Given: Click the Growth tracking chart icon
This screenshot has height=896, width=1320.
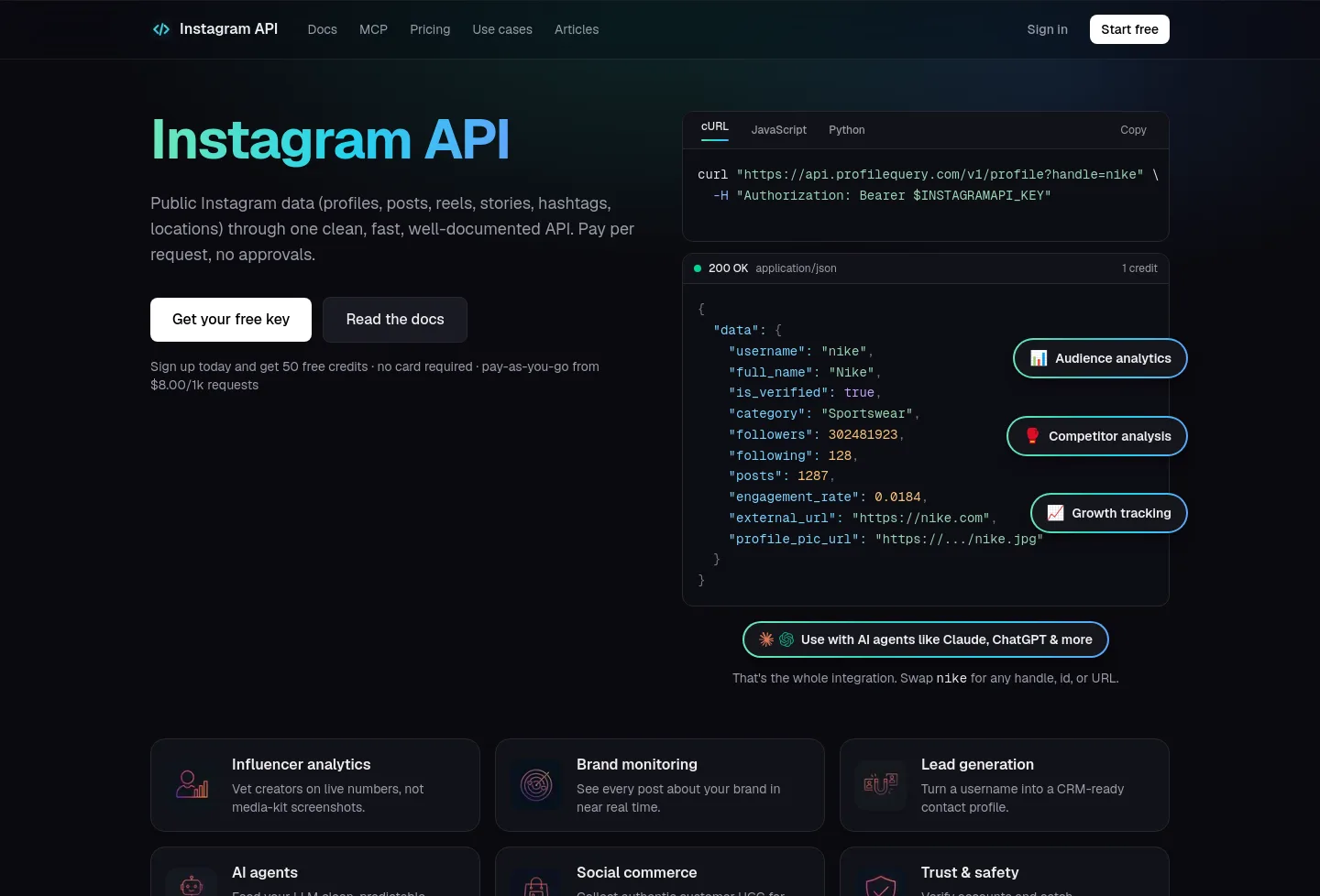Looking at the screenshot, I should click(1056, 513).
